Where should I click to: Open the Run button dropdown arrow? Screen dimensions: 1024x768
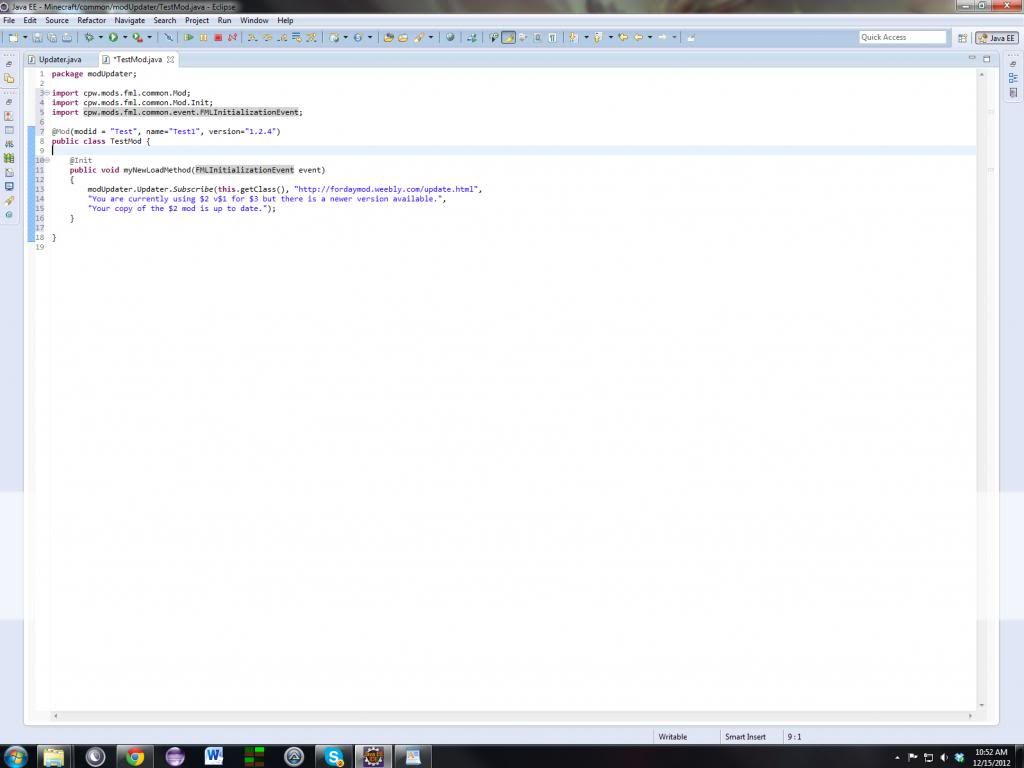coord(123,38)
